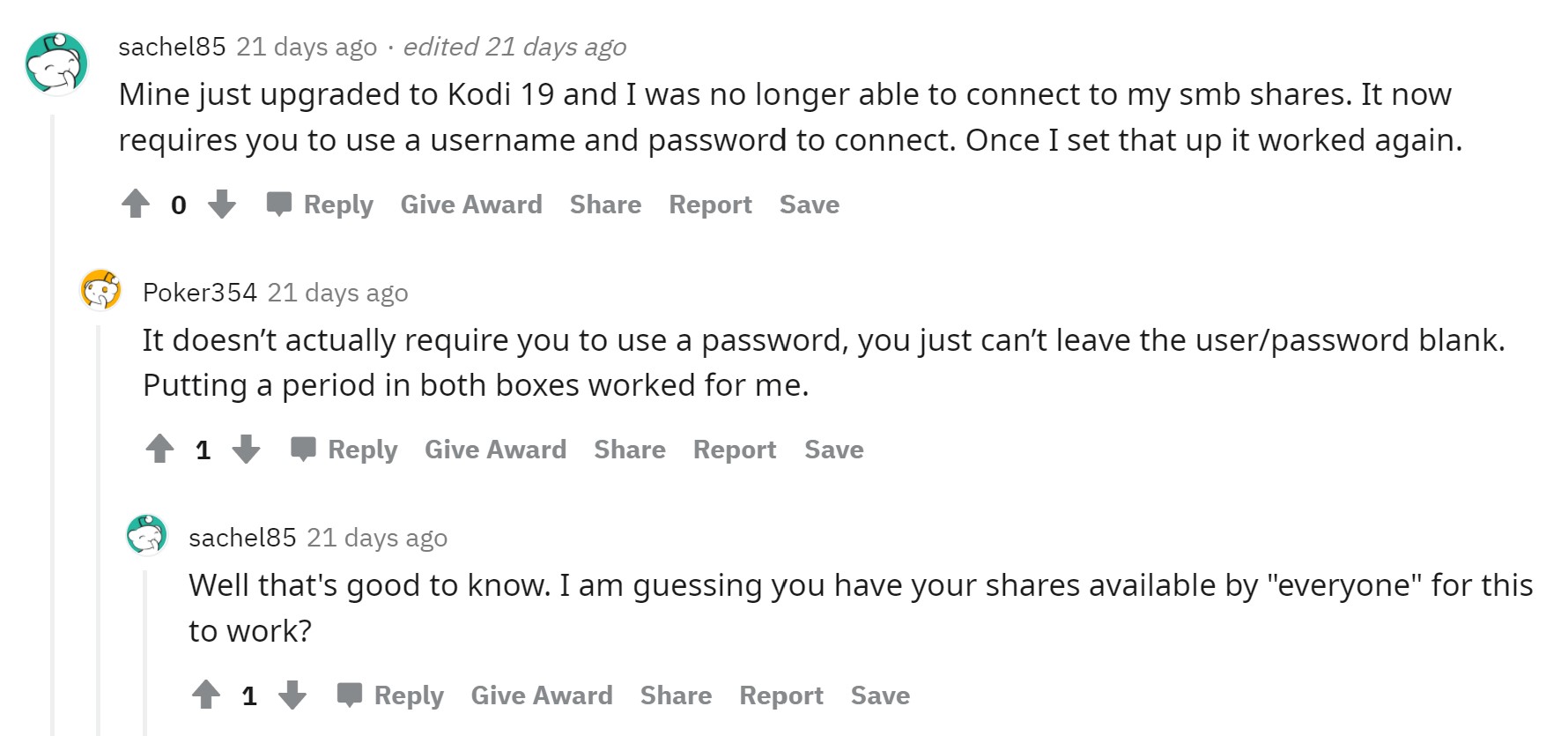Downvote sachel85's reply about shares for everyone
The height and width of the screenshot is (736, 1568).
click(x=292, y=695)
